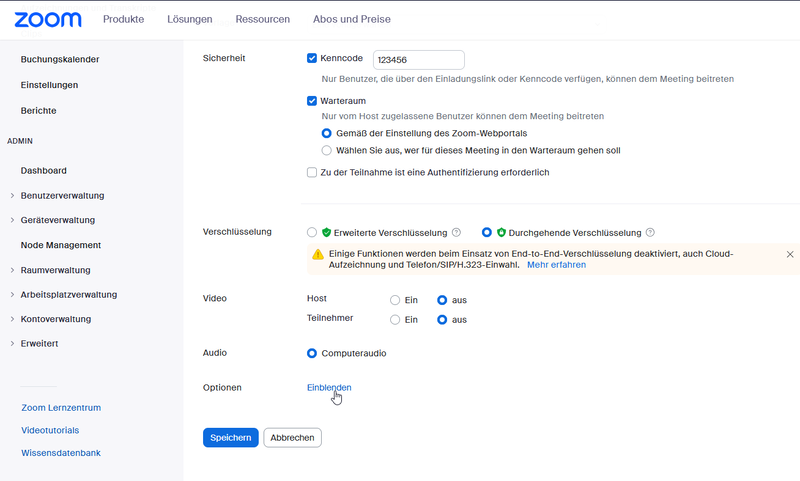
Task: Disable the Warteraum checkbox
Action: 312,101
